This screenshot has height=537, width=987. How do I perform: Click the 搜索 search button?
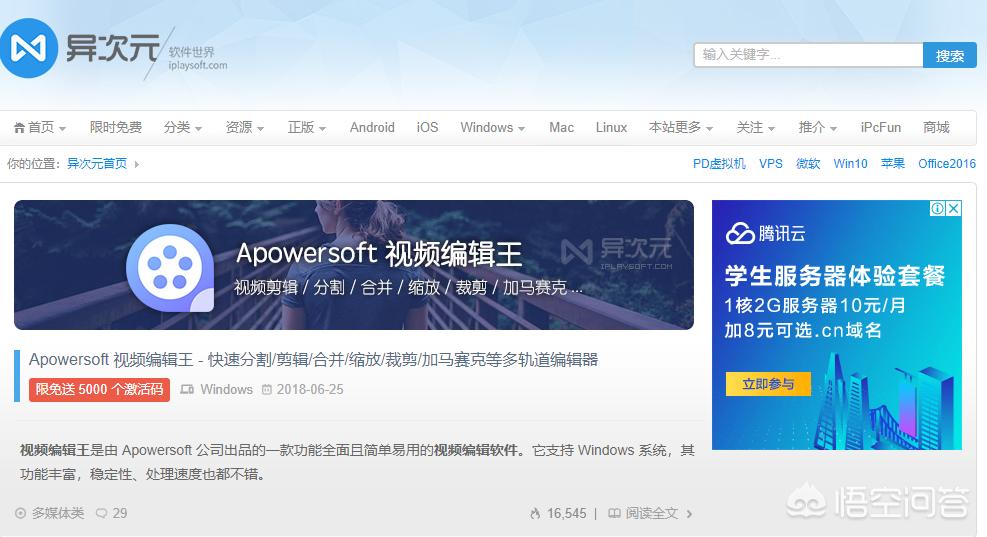[950, 55]
